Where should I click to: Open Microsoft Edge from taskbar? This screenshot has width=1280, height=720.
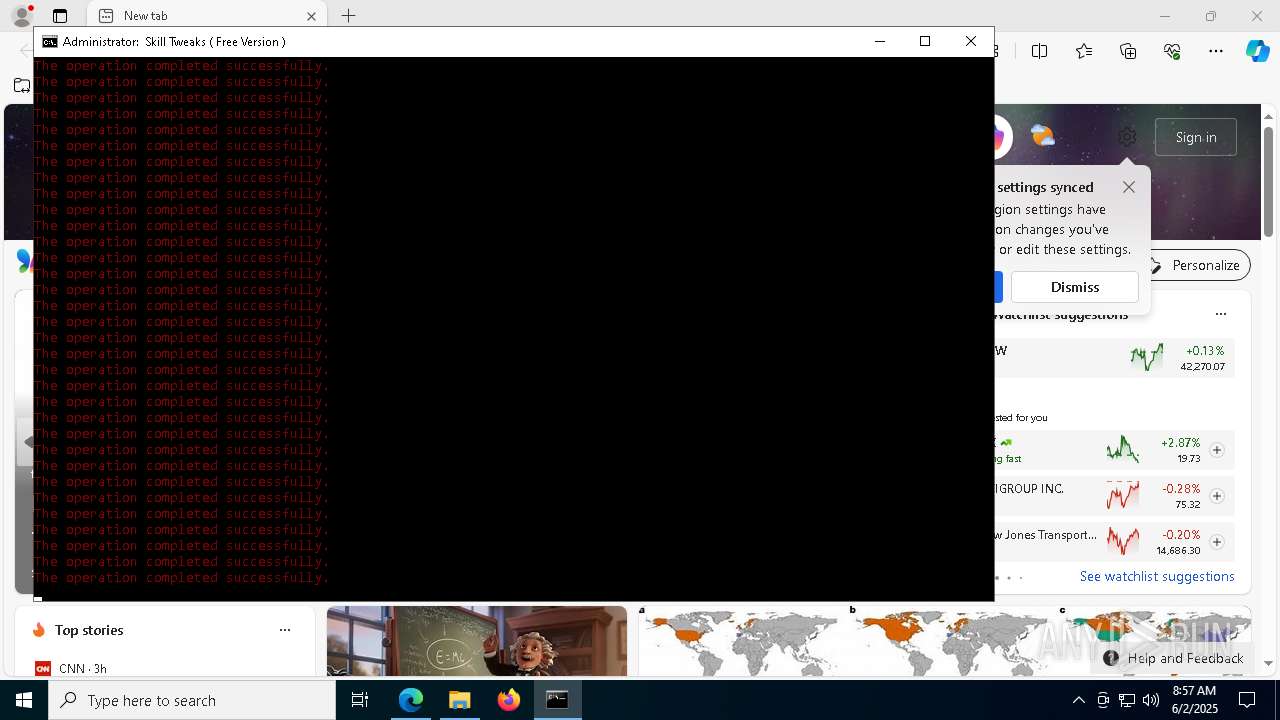(x=411, y=700)
